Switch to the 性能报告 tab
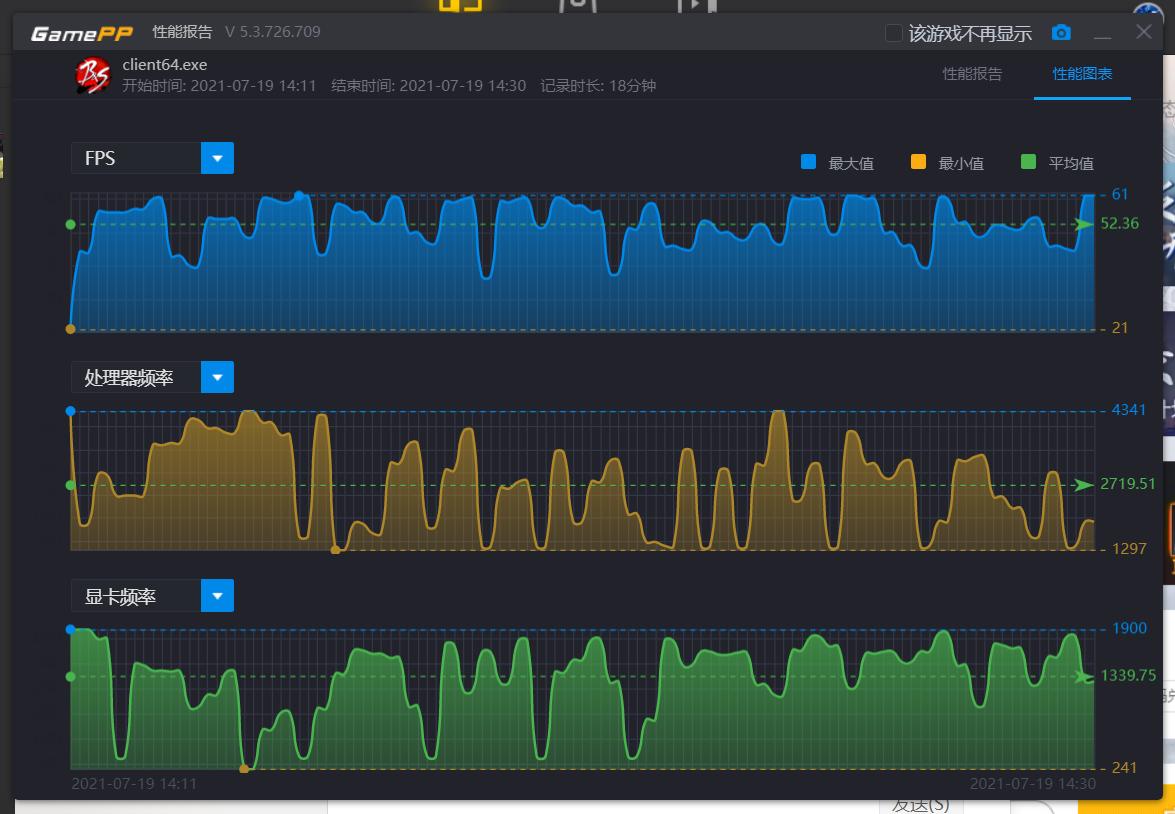 (x=972, y=74)
